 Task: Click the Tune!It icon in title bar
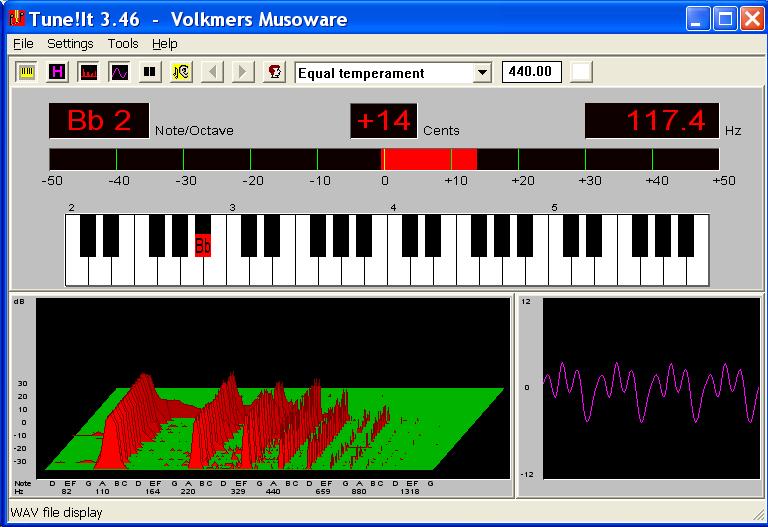(x=17, y=19)
